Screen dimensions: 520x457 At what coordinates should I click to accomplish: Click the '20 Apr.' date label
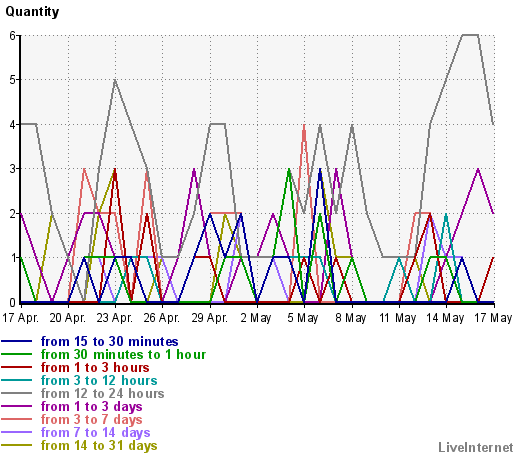tap(68, 318)
